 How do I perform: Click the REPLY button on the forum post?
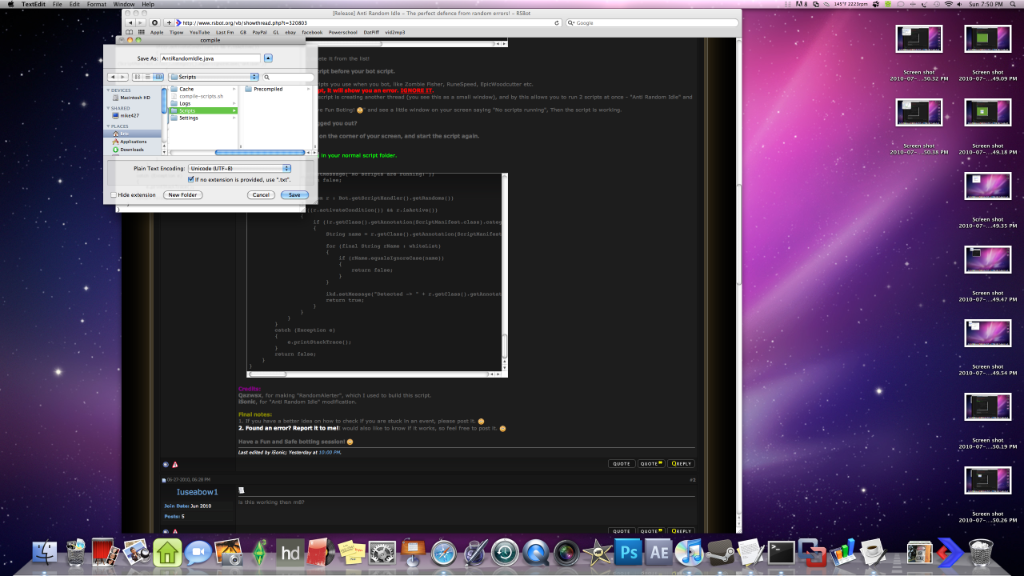coord(683,463)
